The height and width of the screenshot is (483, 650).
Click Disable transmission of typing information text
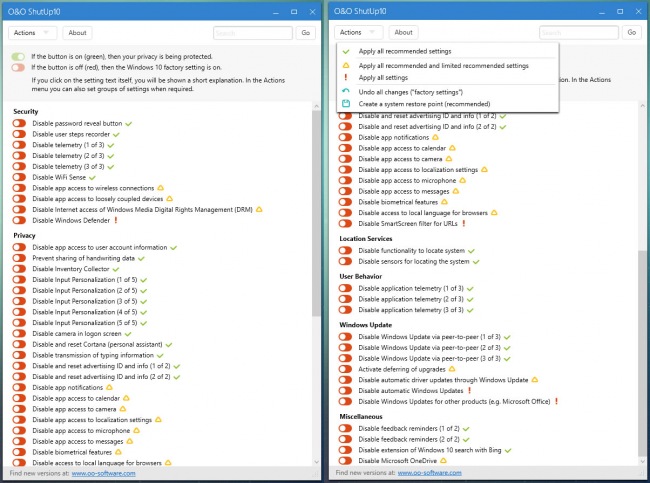point(93,355)
